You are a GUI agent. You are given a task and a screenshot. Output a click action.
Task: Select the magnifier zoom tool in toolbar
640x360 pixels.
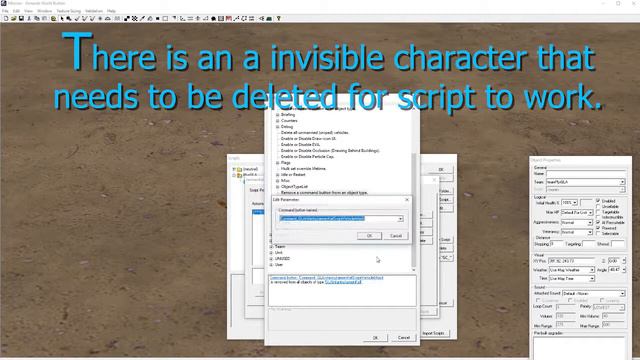click(69, 18)
